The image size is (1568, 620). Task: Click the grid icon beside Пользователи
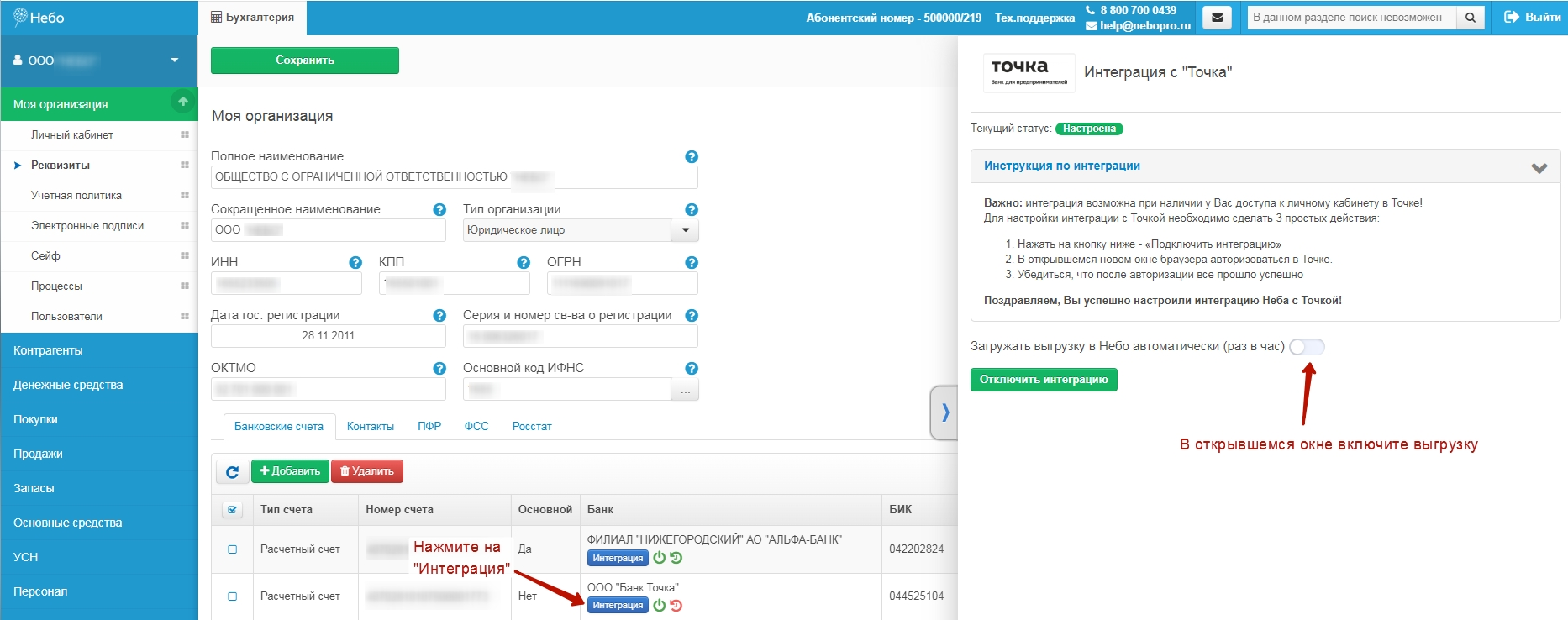185,317
